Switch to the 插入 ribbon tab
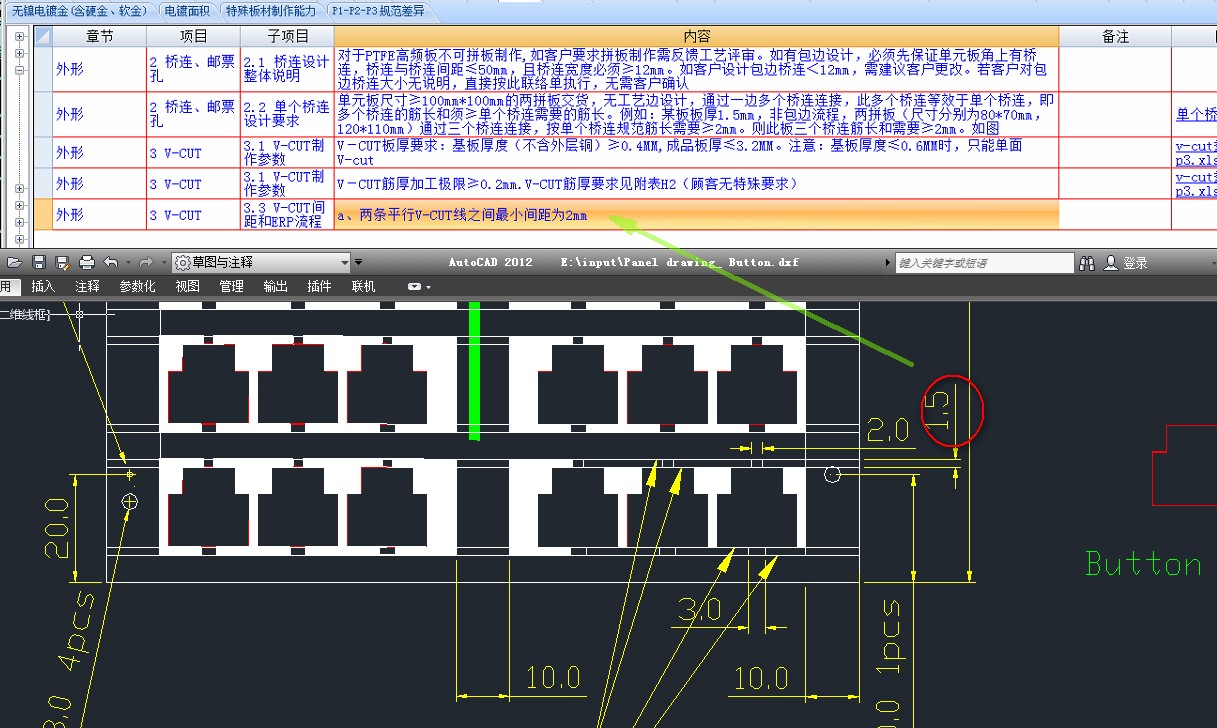Screen dimensions: 1217x728 43,286
